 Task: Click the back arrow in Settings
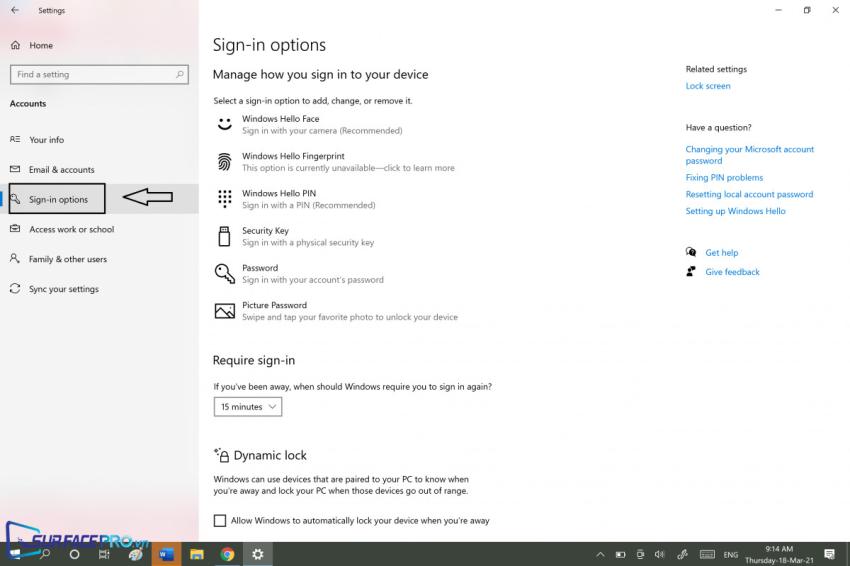pyautogui.click(x=15, y=10)
